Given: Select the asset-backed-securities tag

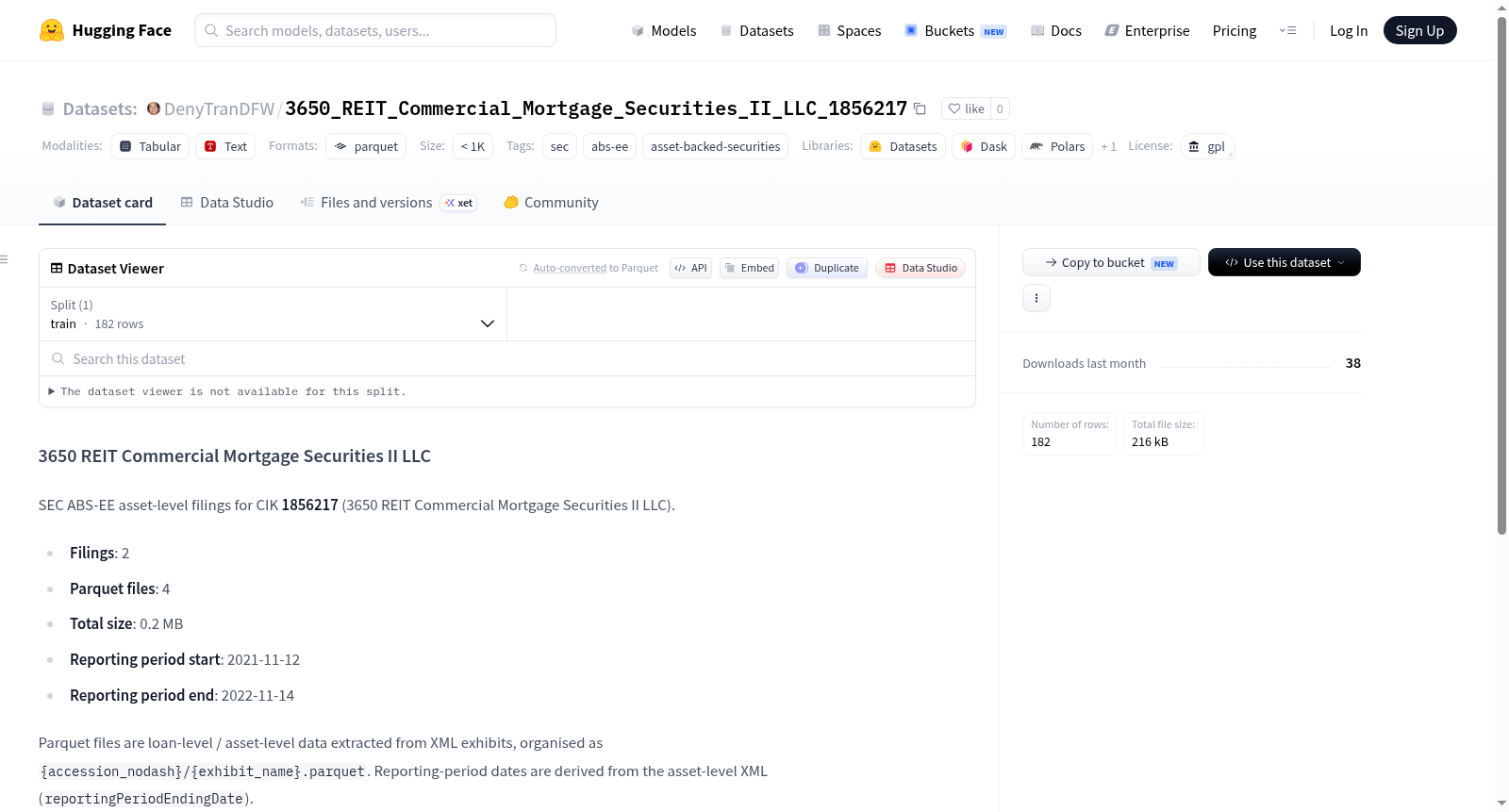Looking at the screenshot, I should [715, 146].
